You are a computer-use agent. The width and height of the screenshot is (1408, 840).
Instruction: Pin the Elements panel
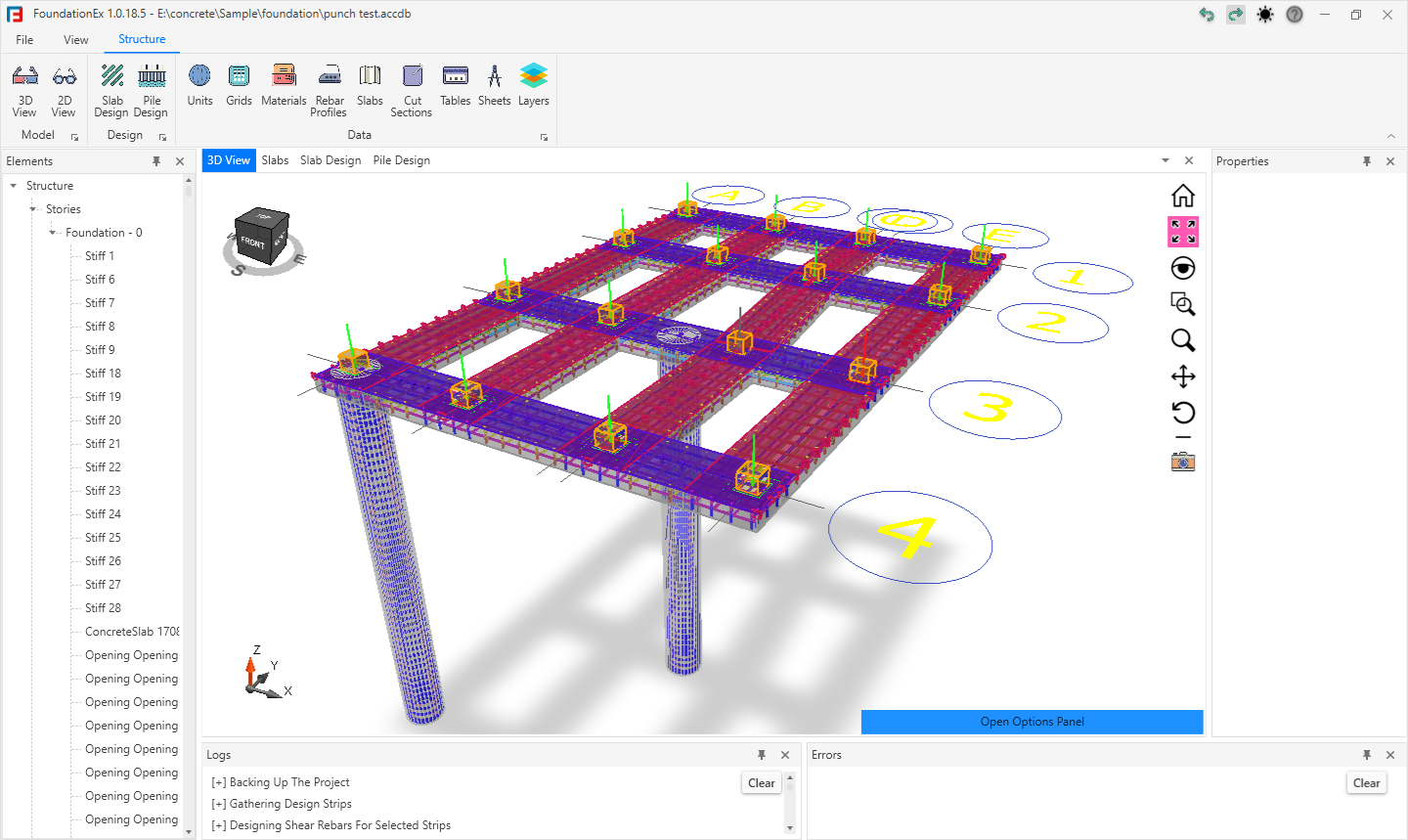click(x=156, y=161)
